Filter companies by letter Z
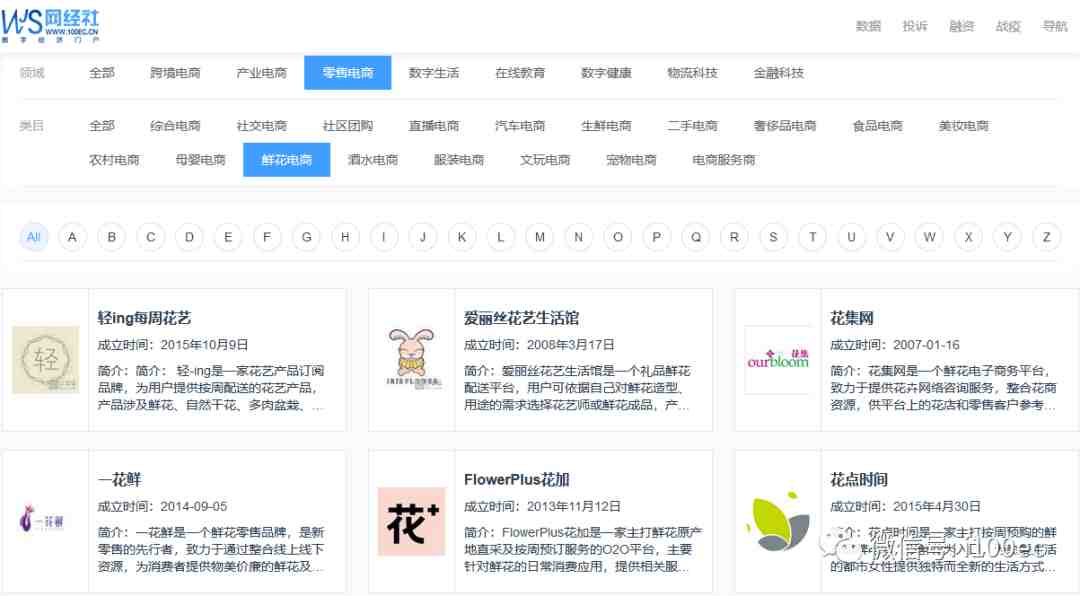This screenshot has width=1080, height=596. pyautogui.click(x=1046, y=237)
